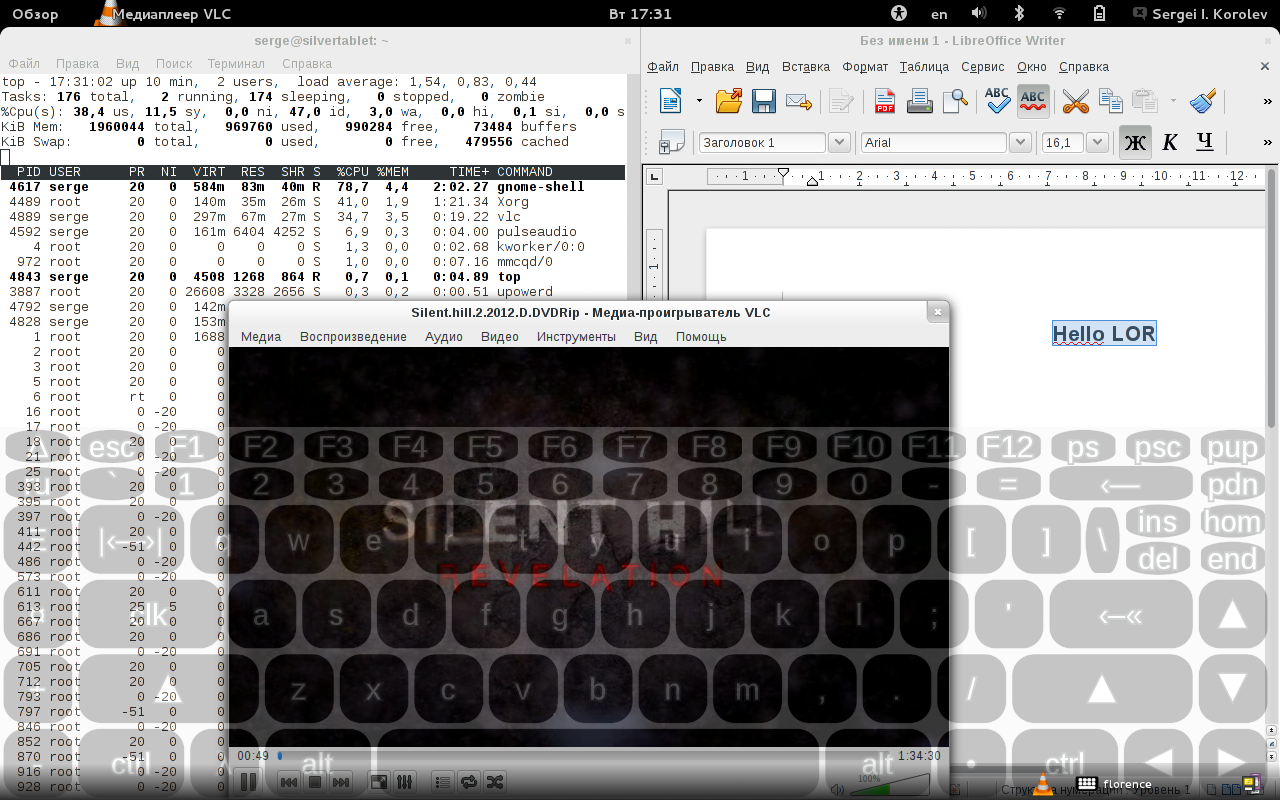This screenshot has height=800, width=1280.
Task: Click the VLC cone tray icon
Action: (1044, 786)
